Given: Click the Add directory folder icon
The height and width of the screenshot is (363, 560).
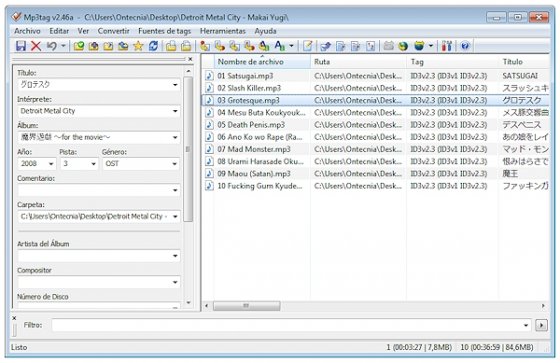Looking at the screenshot, I should point(94,46).
